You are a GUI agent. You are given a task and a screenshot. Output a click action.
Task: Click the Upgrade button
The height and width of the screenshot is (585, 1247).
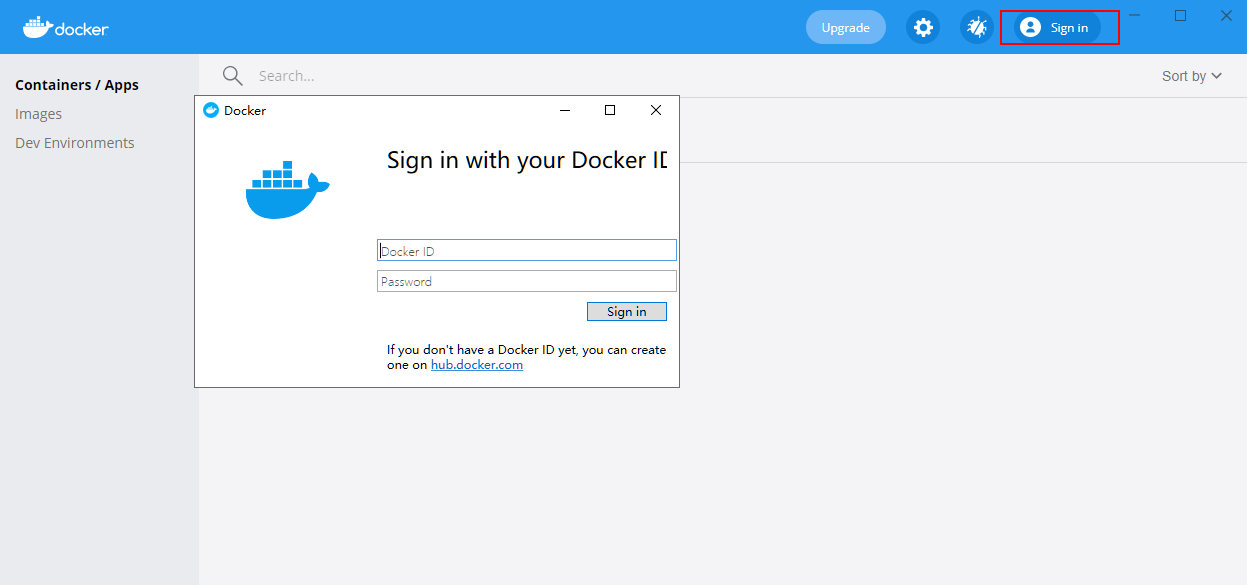[846, 27]
